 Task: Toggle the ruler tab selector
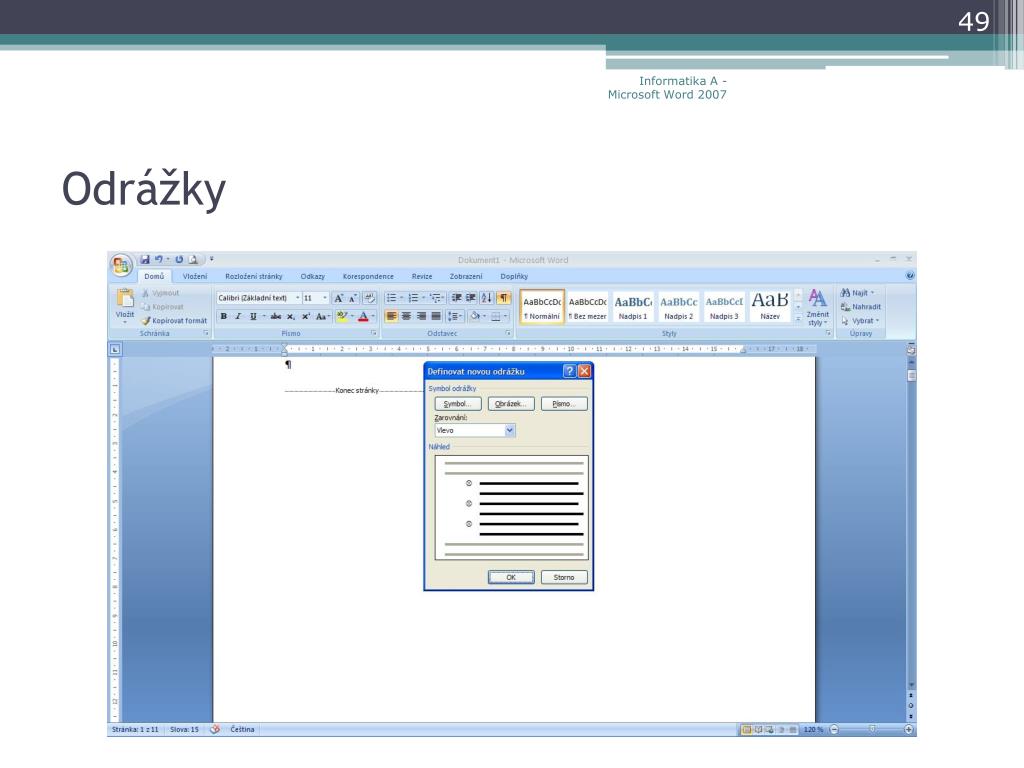pos(115,349)
